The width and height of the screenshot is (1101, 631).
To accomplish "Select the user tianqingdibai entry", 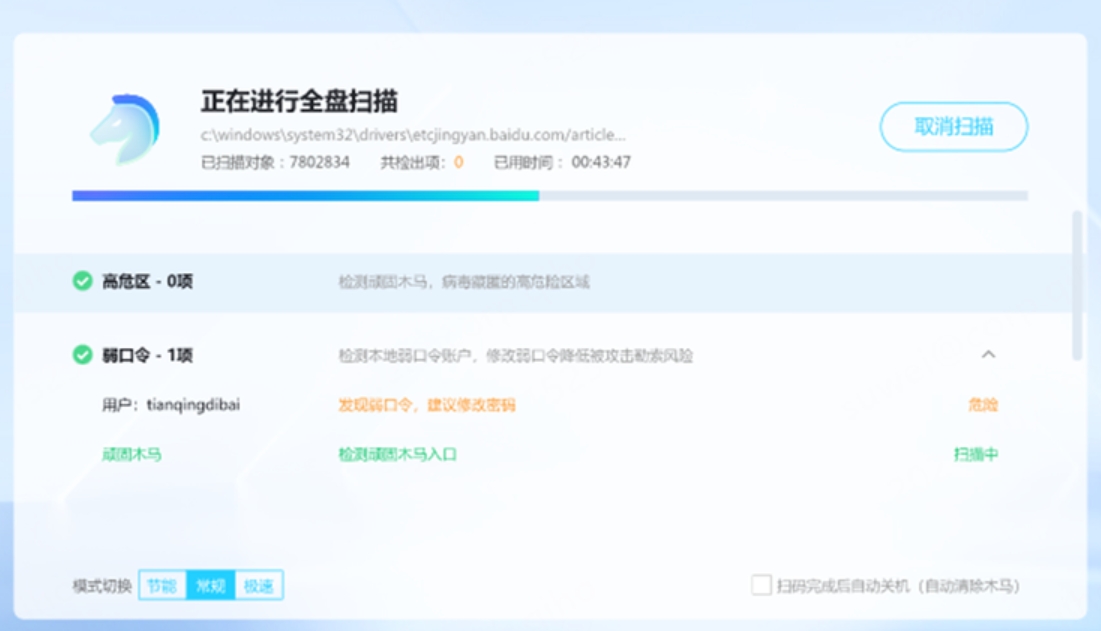I will tap(171, 405).
